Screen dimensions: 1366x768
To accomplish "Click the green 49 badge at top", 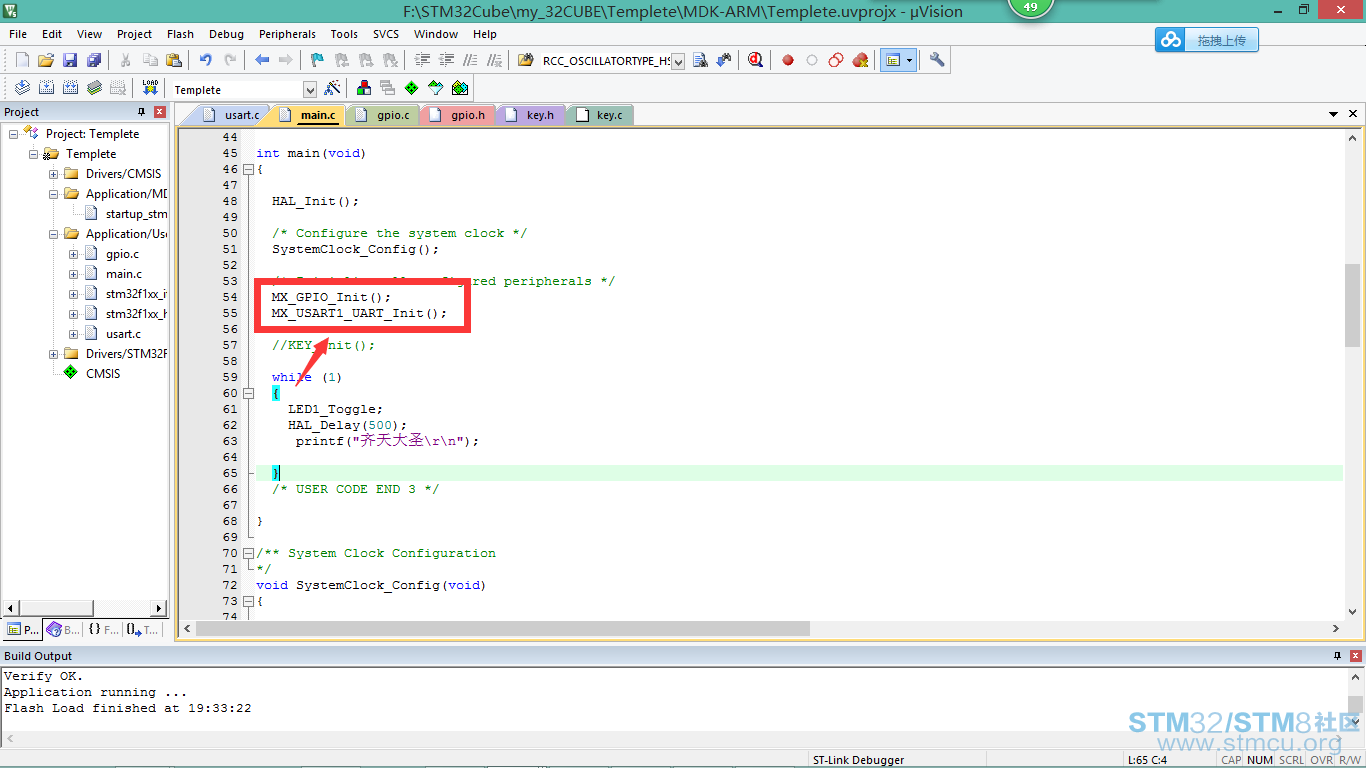I will pos(1031,7).
